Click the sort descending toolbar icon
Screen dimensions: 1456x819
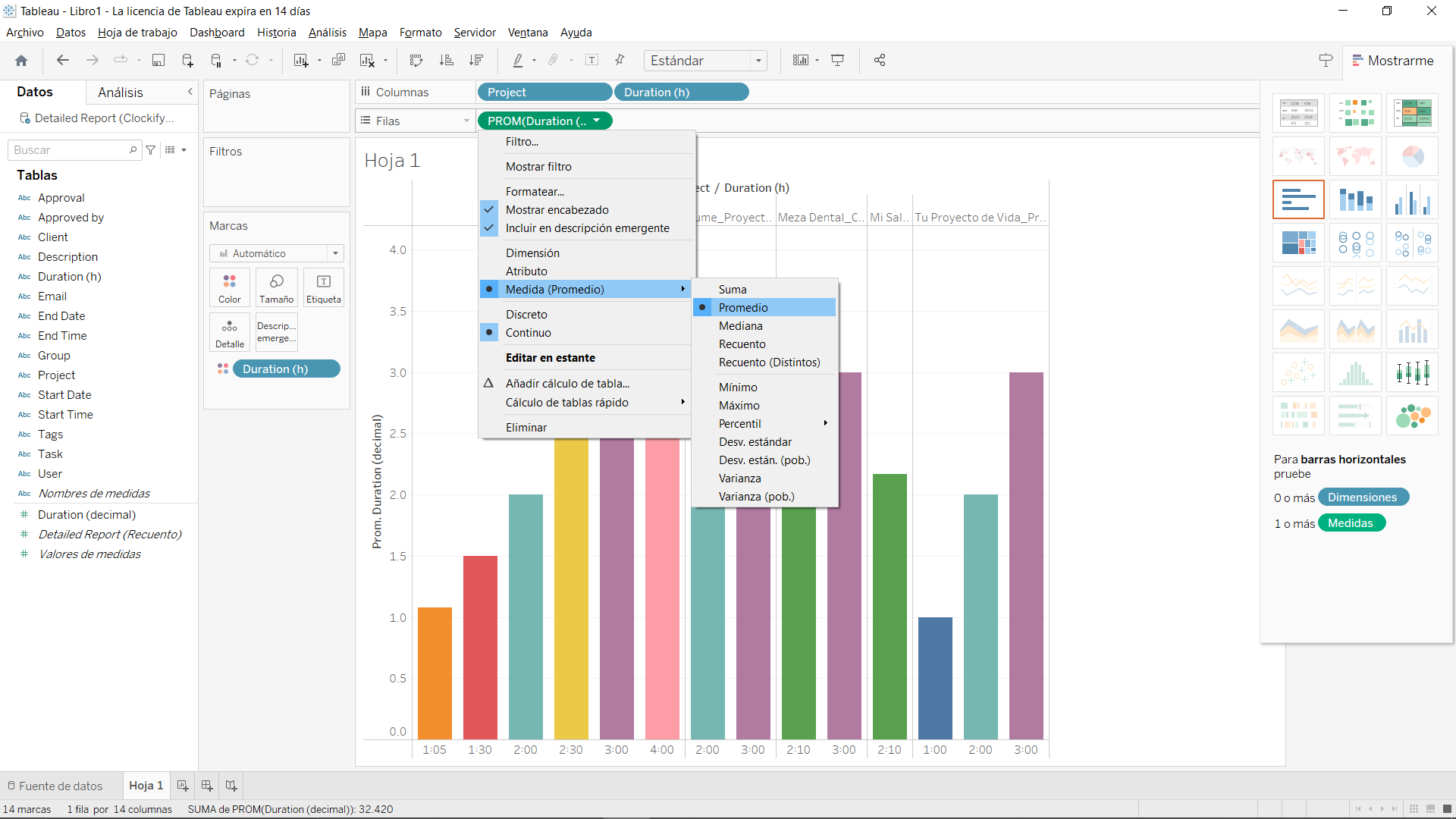click(476, 60)
